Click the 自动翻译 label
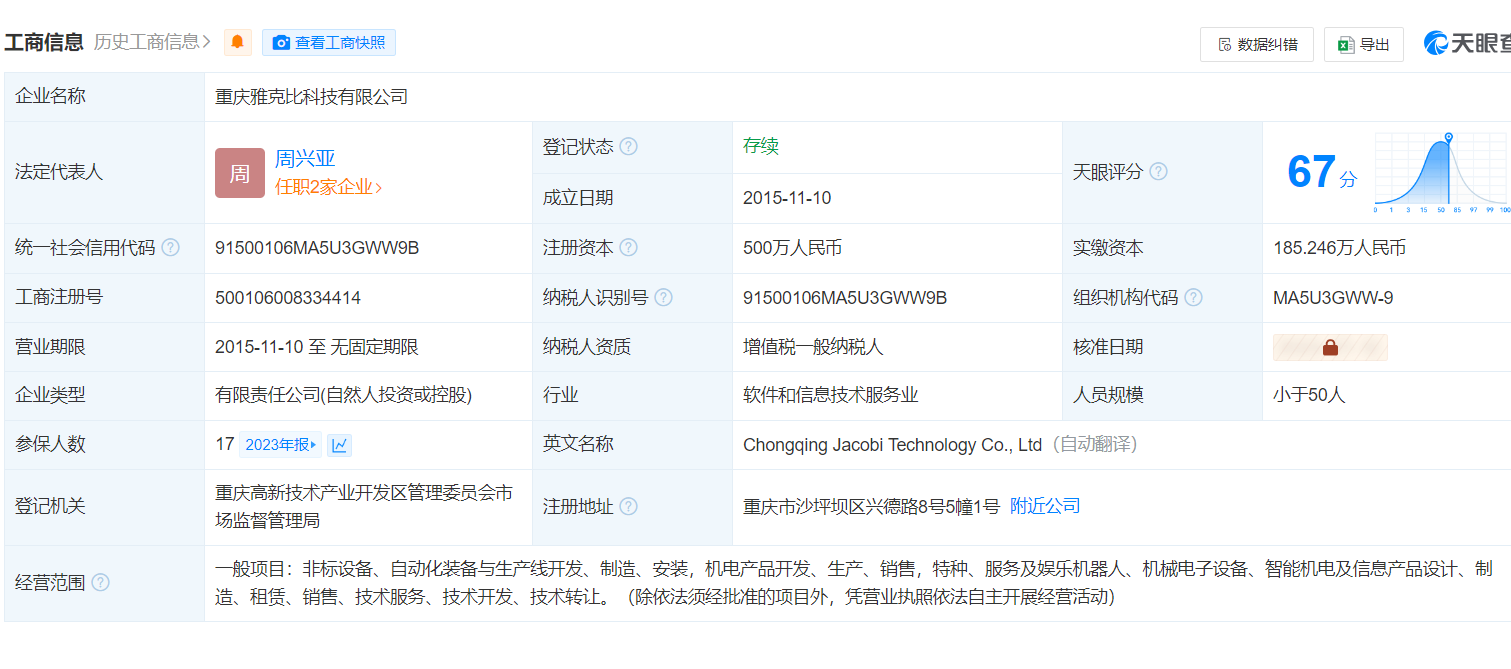The width and height of the screenshot is (1511, 669). pos(1093,445)
